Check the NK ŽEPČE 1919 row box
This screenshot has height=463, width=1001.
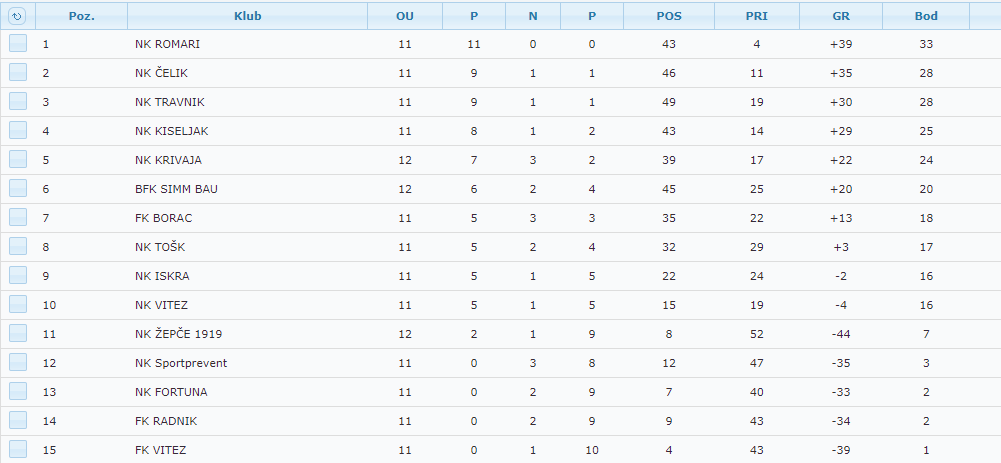click(x=18, y=333)
